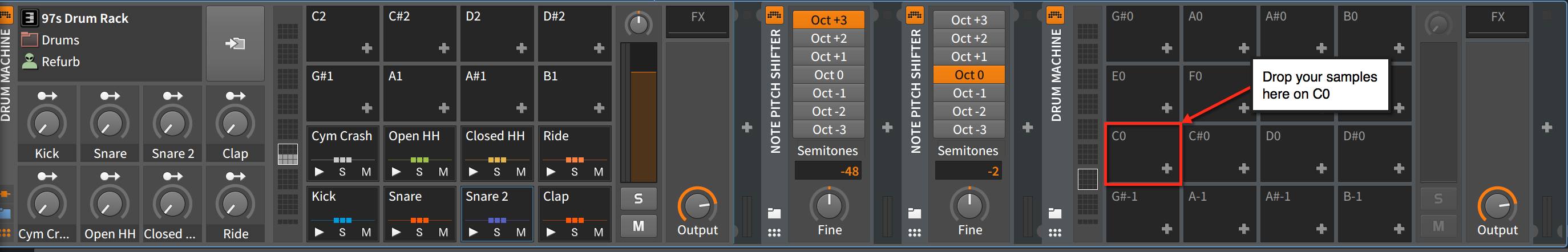
Task: Open the FX tab of the empty Drum Machine
Action: coord(1497,17)
